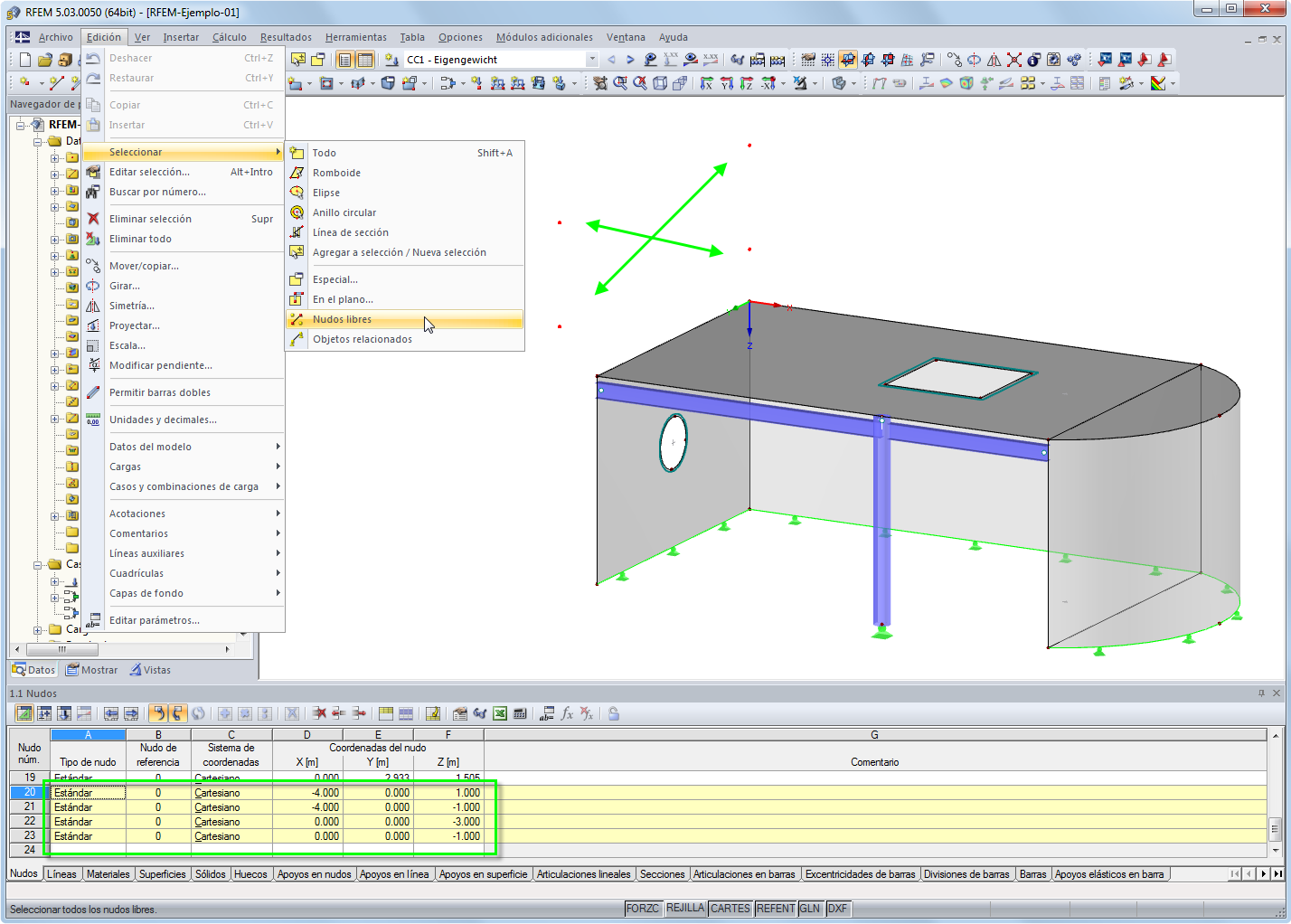Screen dimensions: 1291x924
Task: Click the lock icon in table toolbar
Action: tap(614, 713)
